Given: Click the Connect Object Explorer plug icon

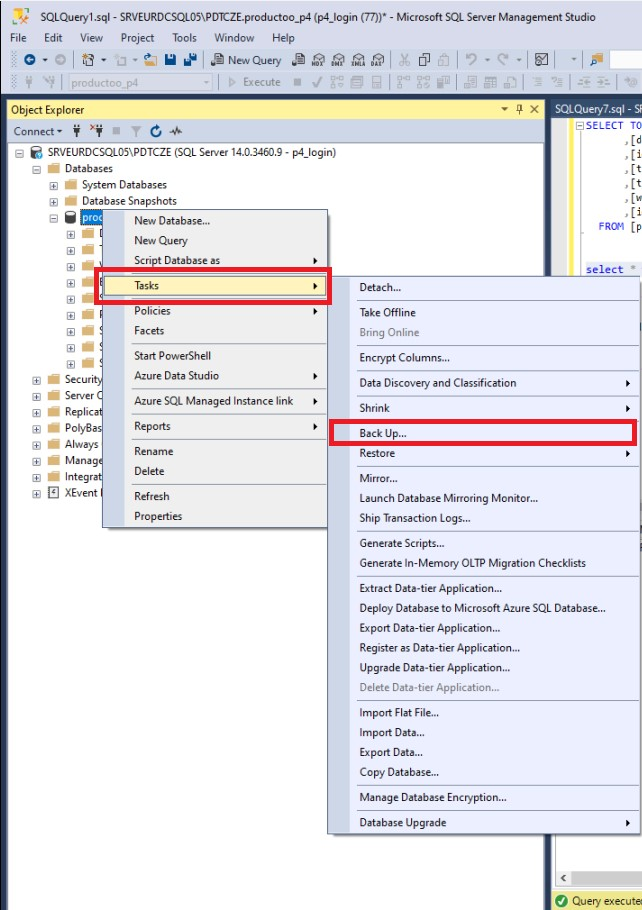Looking at the screenshot, I should pyautogui.click(x=76, y=131).
